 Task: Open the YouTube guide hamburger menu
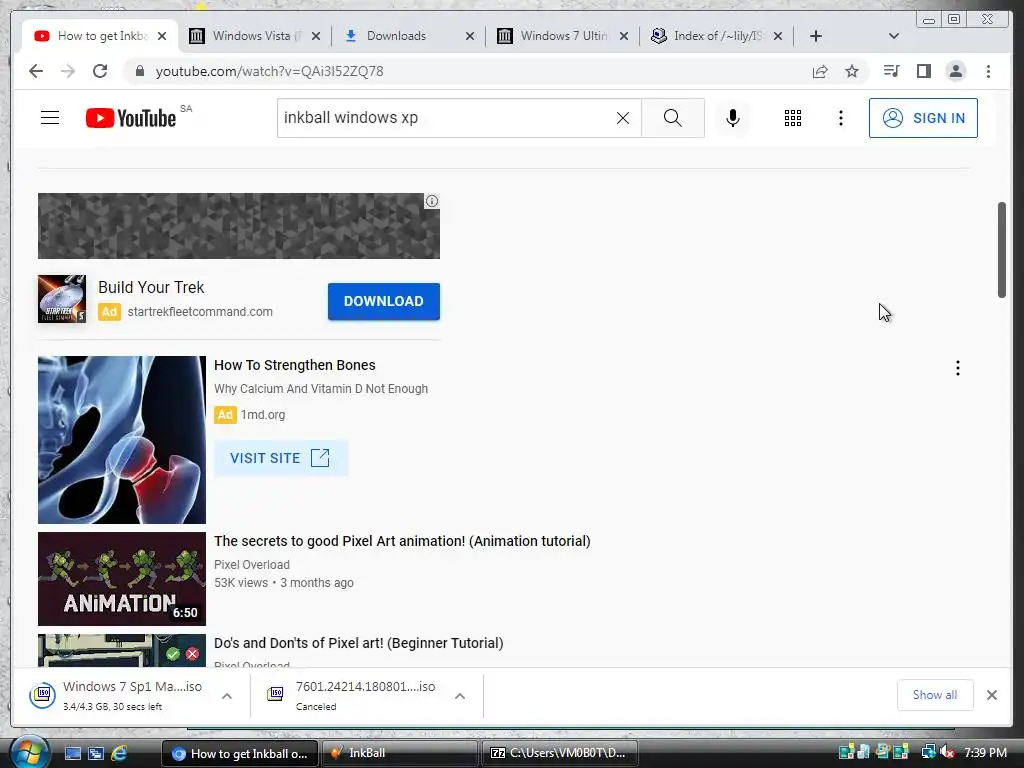tap(50, 118)
